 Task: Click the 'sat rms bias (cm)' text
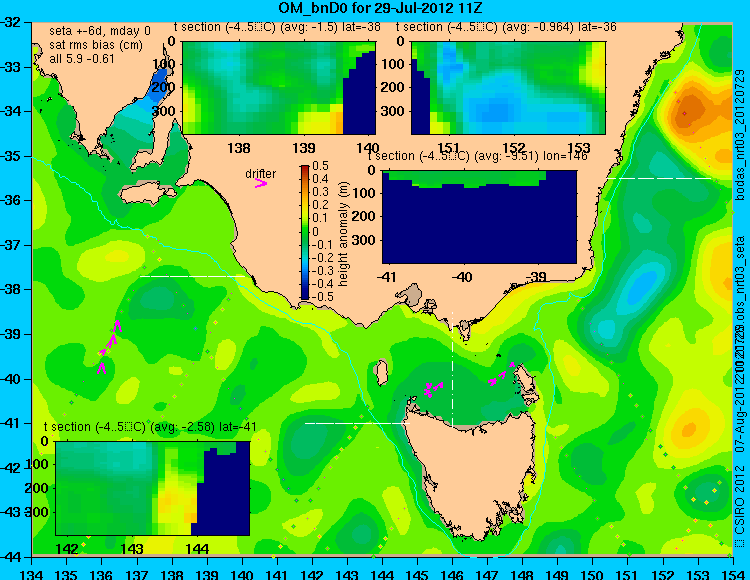(96, 45)
